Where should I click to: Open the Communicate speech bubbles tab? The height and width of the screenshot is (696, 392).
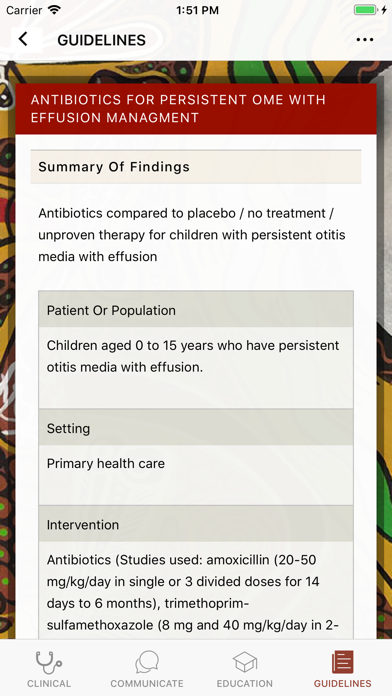point(147,669)
